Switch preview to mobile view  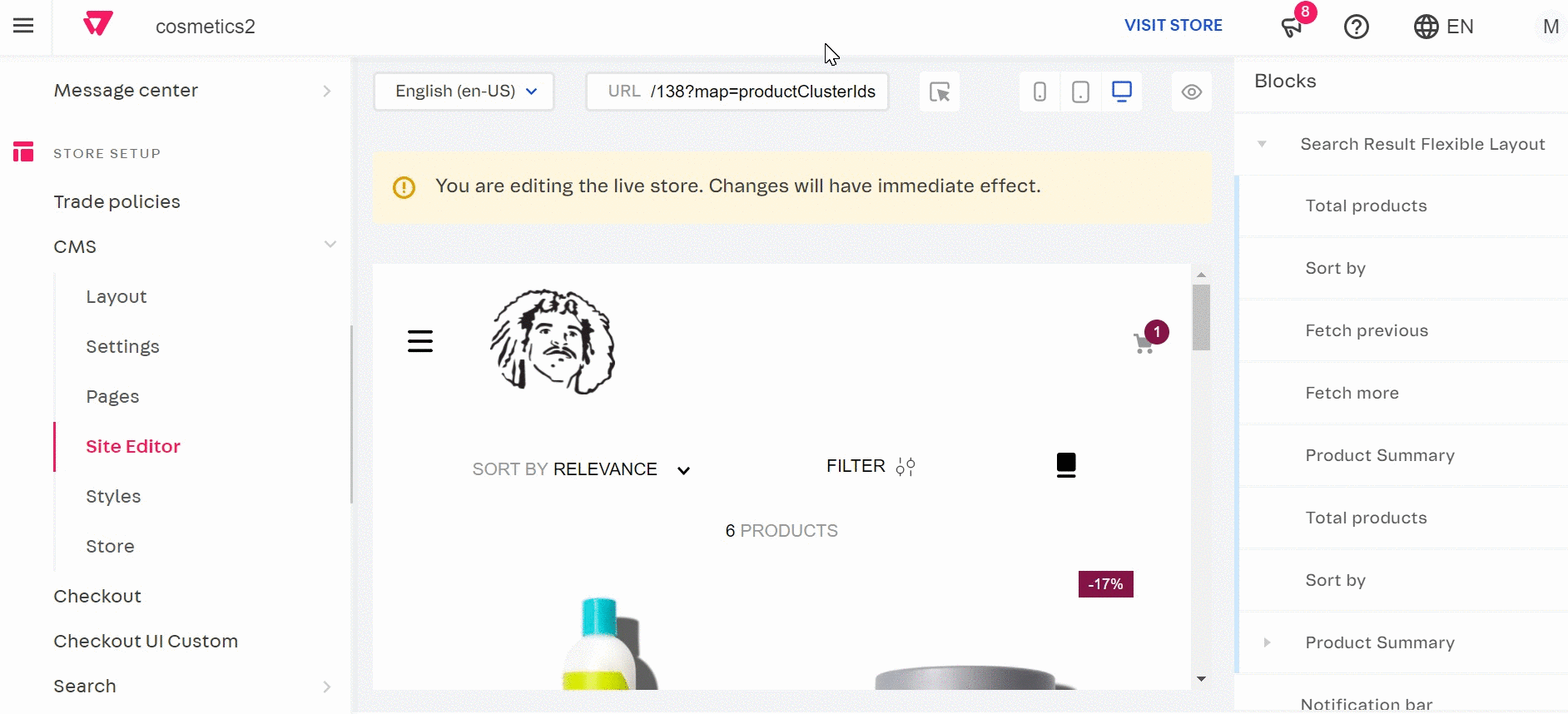[x=1040, y=92]
